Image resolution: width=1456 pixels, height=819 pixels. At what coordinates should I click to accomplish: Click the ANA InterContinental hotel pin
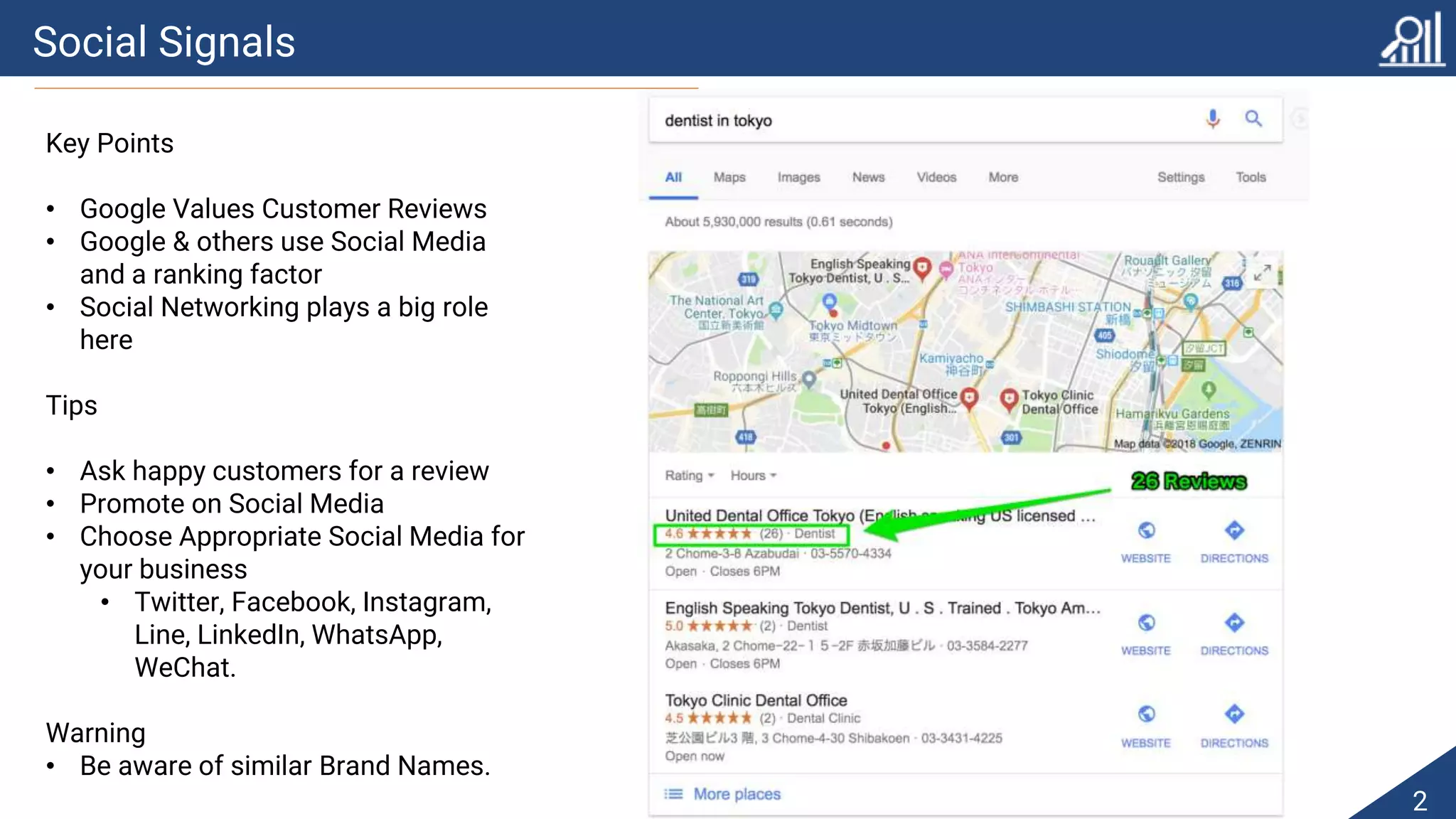[946, 269]
